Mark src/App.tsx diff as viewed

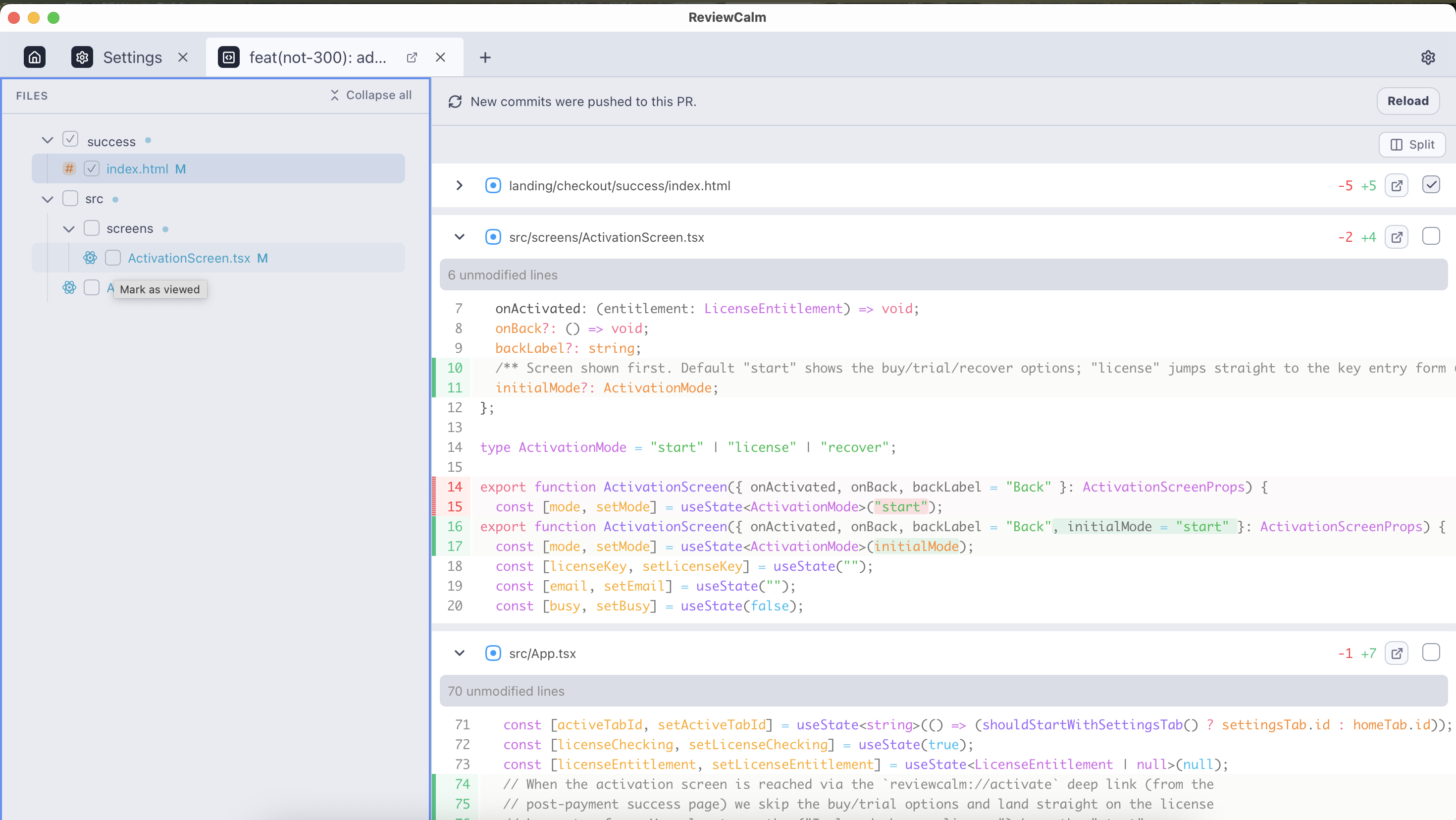click(x=1431, y=653)
